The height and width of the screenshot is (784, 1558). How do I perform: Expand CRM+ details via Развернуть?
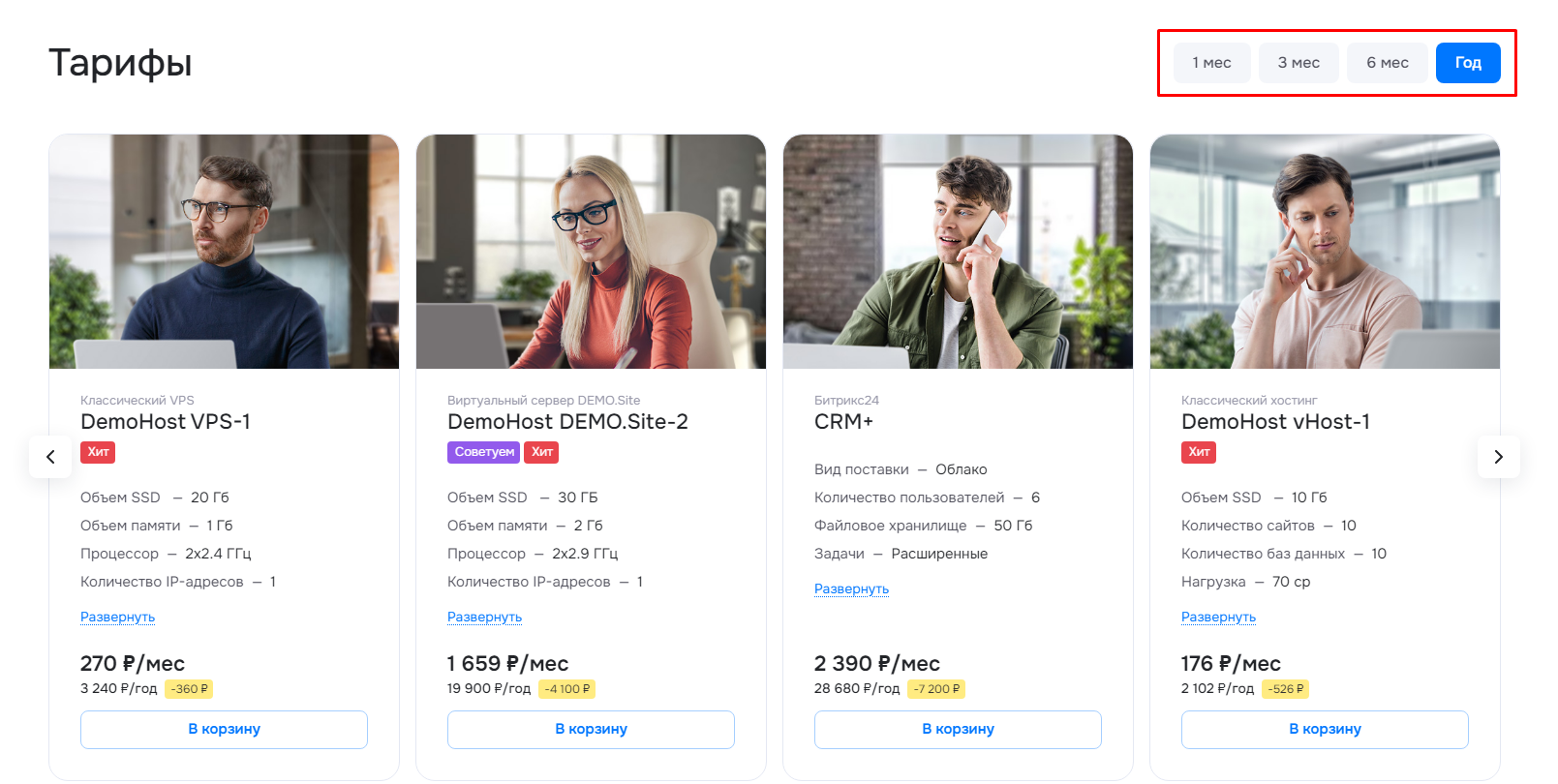(x=851, y=588)
